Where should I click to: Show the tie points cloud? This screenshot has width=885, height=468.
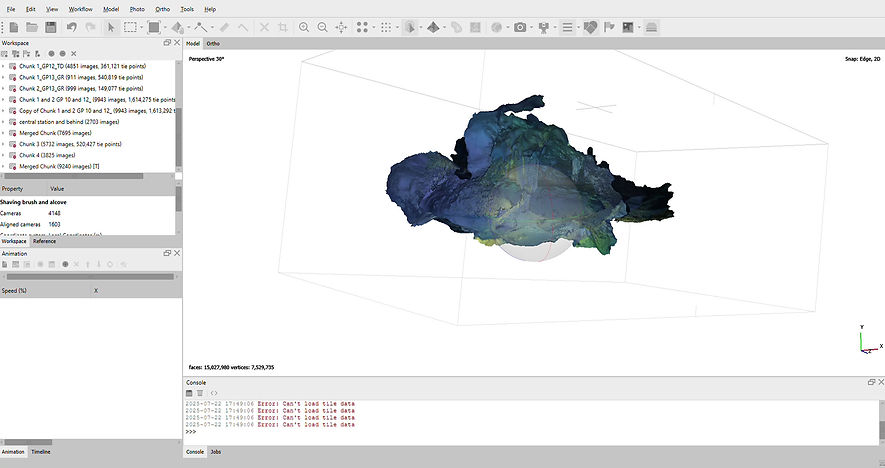click(x=362, y=27)
